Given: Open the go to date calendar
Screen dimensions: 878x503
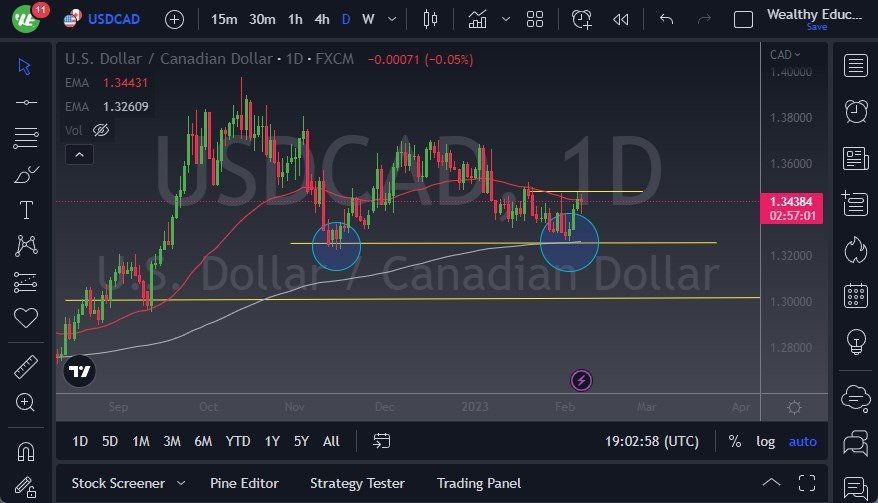Looking at the screenshot, I should tap(381, 441).
